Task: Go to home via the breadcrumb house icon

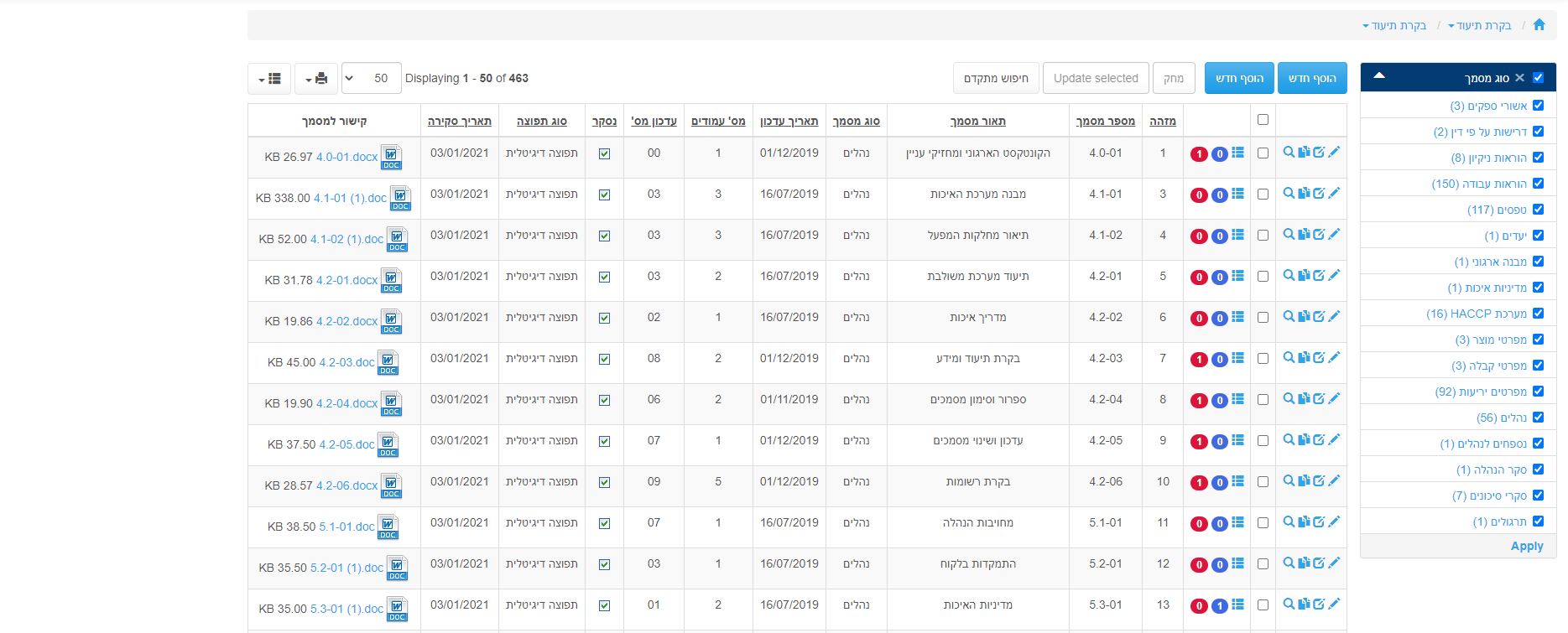Action: pos(1539,25)
